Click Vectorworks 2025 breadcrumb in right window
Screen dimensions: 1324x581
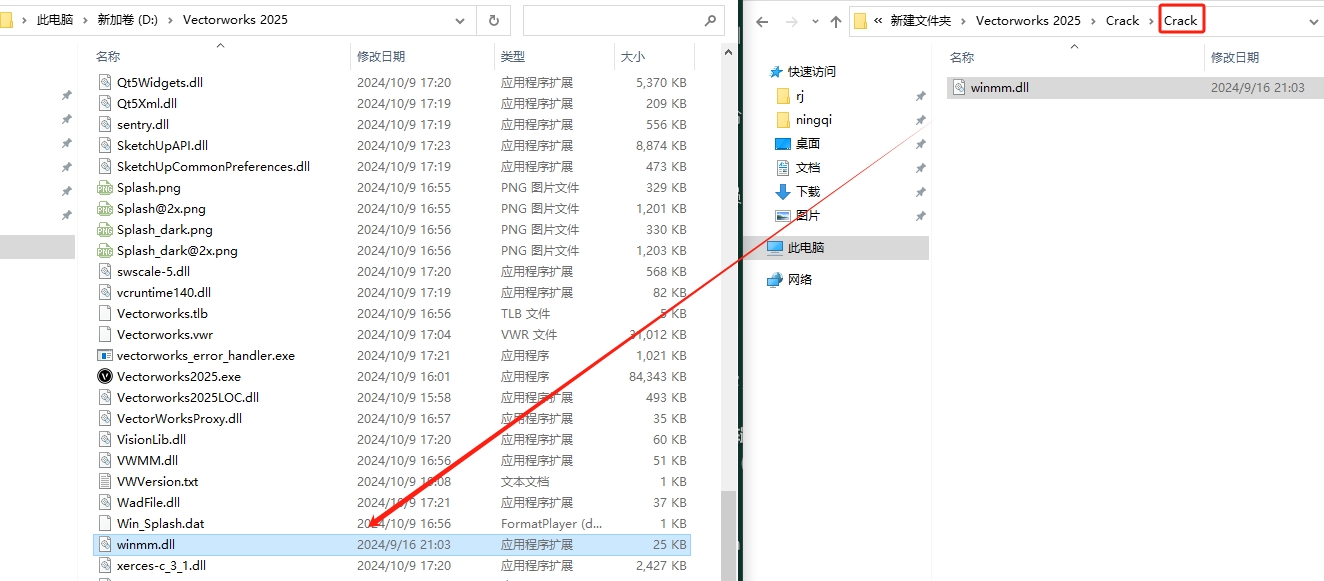(x=1028, y=21)
